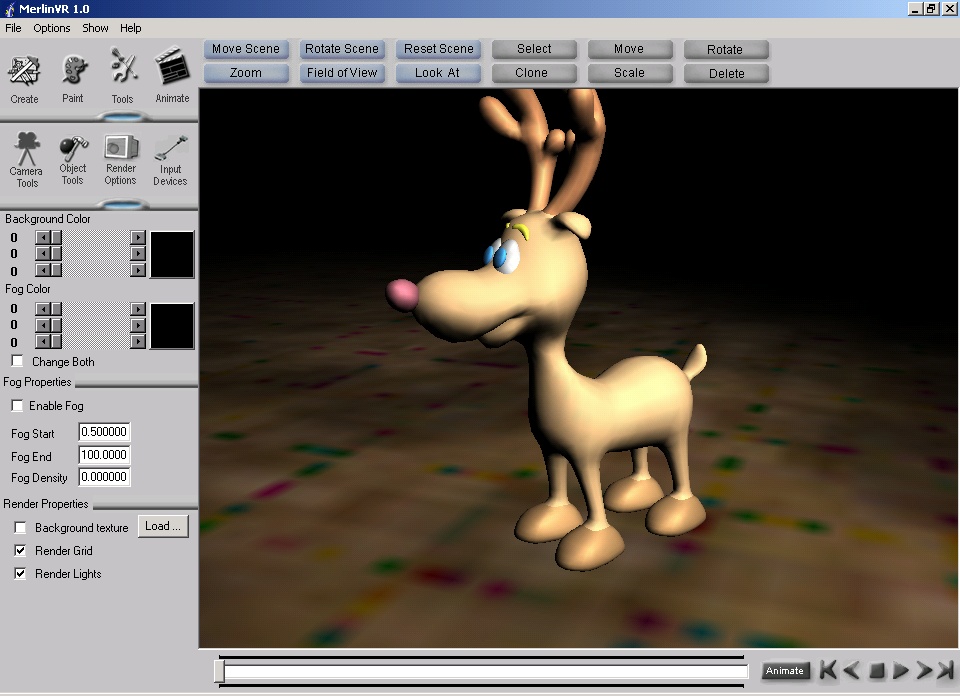Open the Options menu
The height and width of the screenshot is (696, 960).
(51, 28)
